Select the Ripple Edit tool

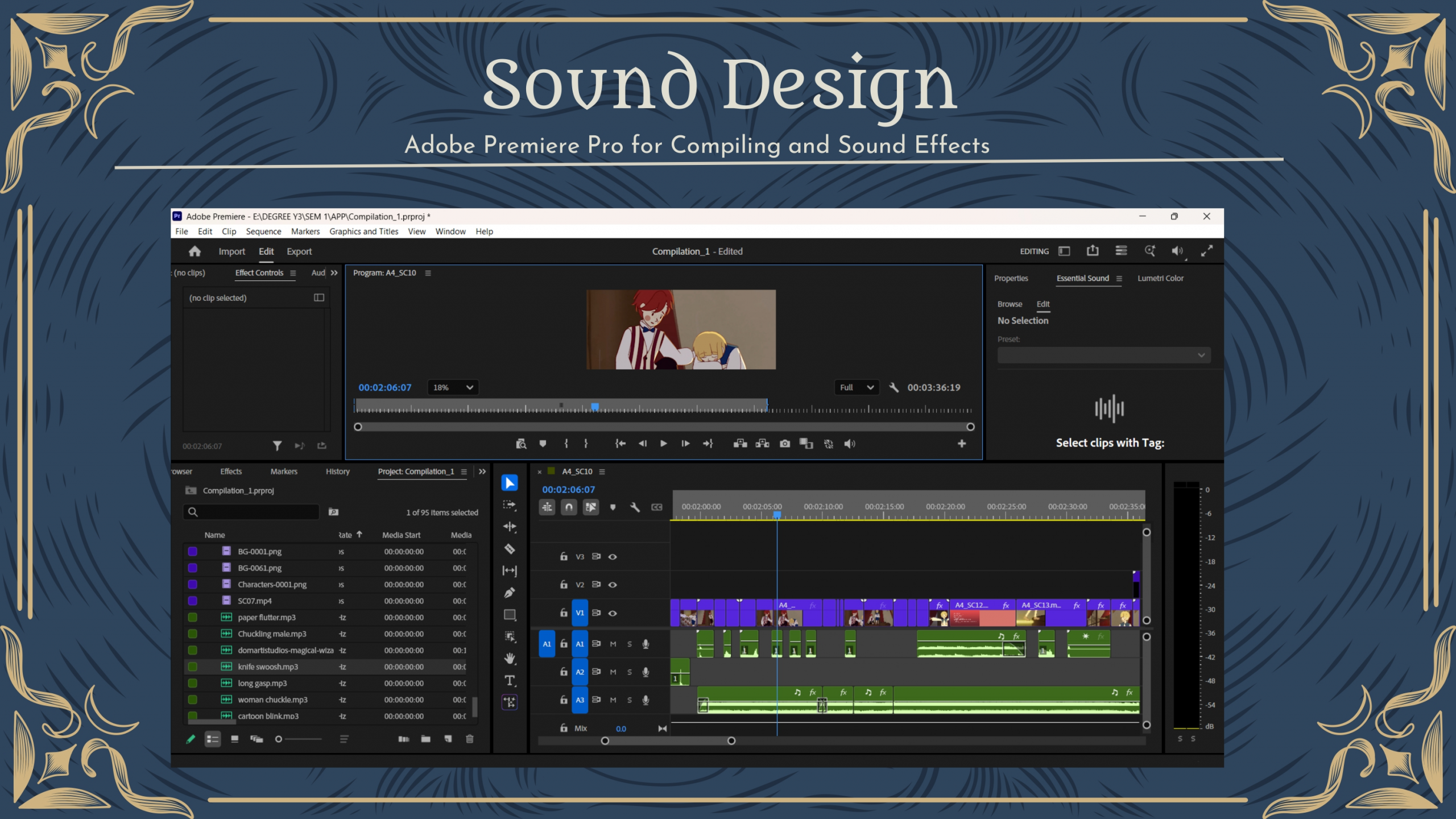point(509,527)
